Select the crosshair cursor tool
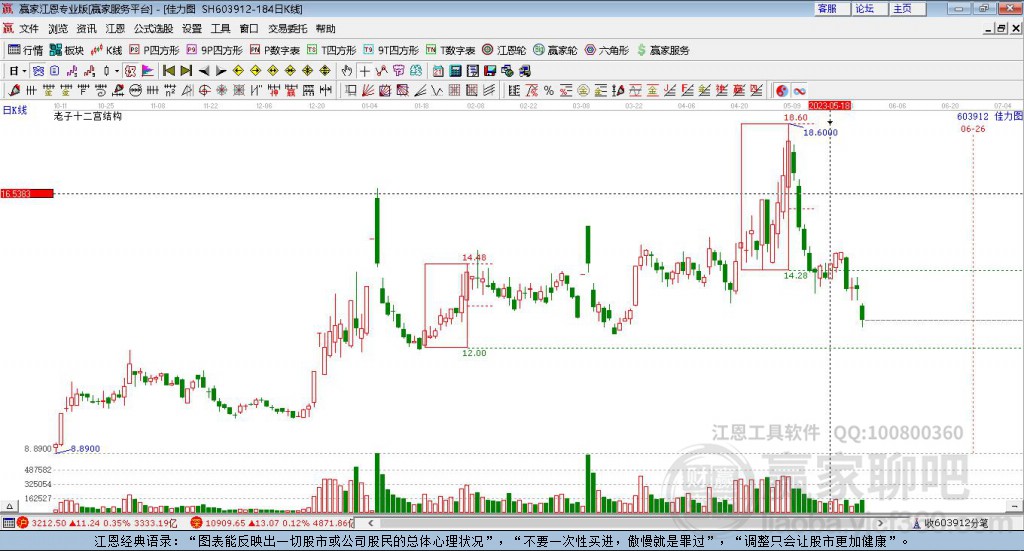The width and height of the screenshot is (1024, 551). click(x=364, y=71)
